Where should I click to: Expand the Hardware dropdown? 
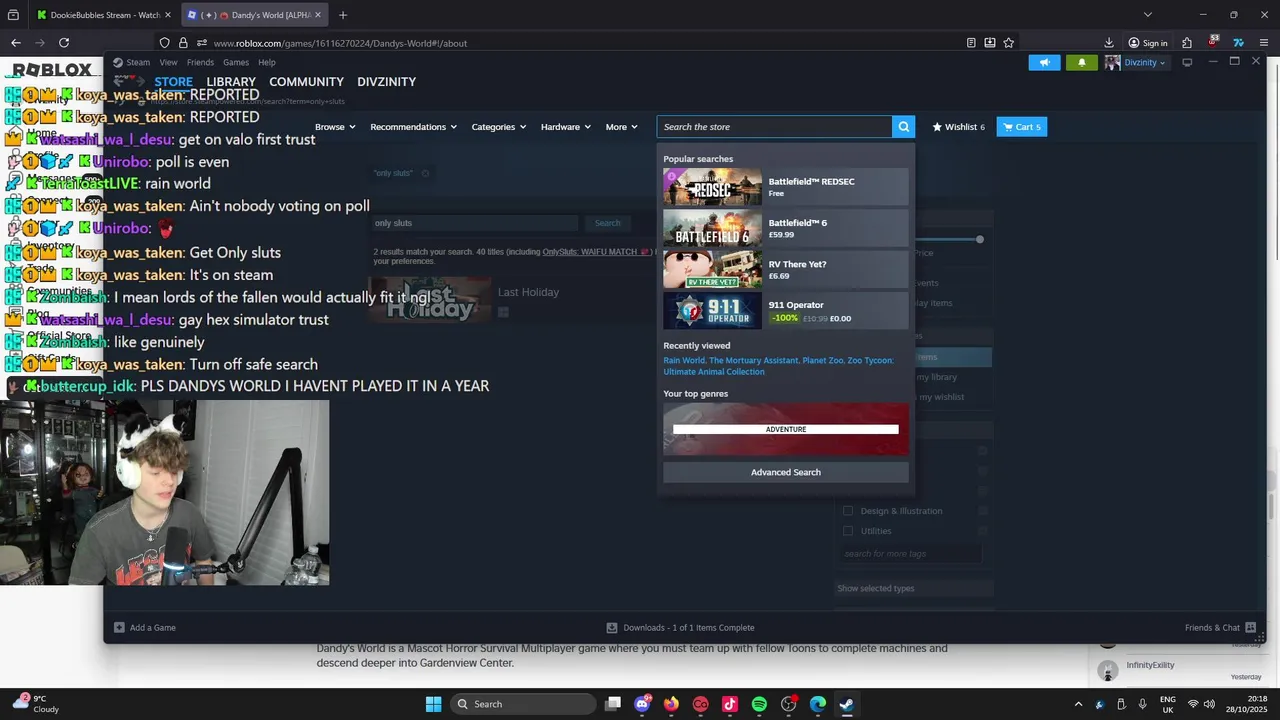[566, 127]
